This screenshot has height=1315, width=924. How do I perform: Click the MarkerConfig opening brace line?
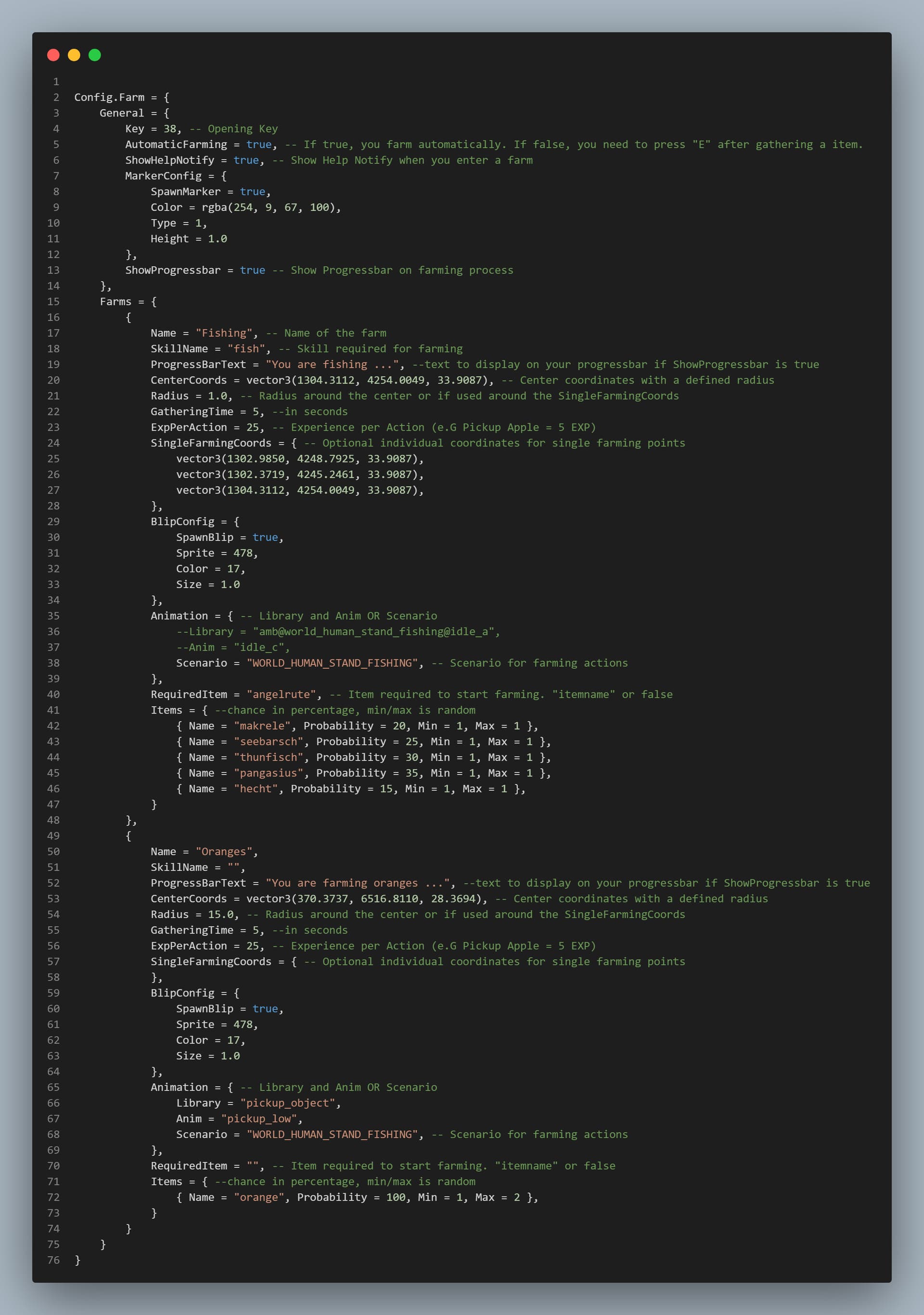tap(176, 176)
